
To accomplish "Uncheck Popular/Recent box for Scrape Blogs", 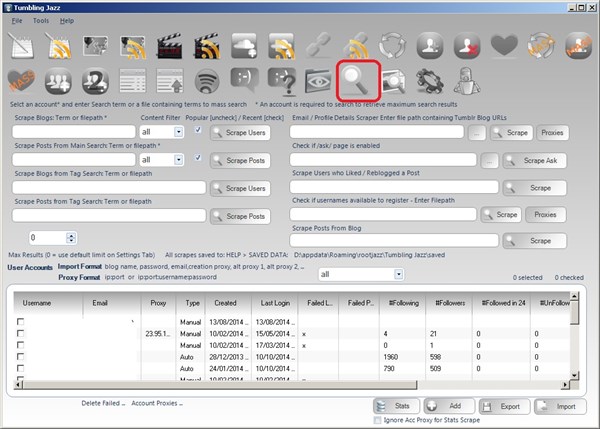I will click(x=198, y=130).
